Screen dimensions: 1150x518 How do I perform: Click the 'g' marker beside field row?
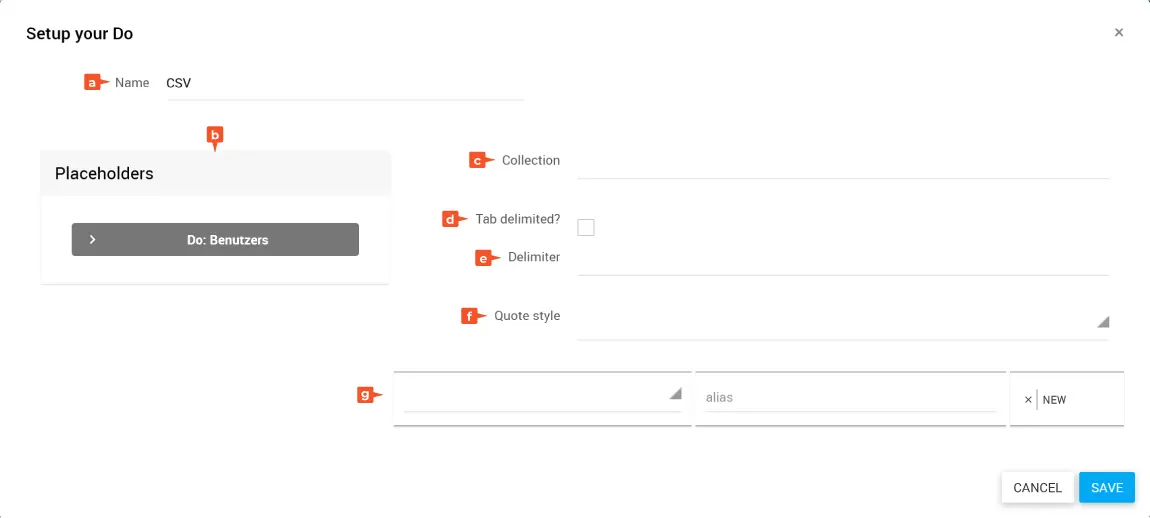pyautogui.click(x=368, y=395)
